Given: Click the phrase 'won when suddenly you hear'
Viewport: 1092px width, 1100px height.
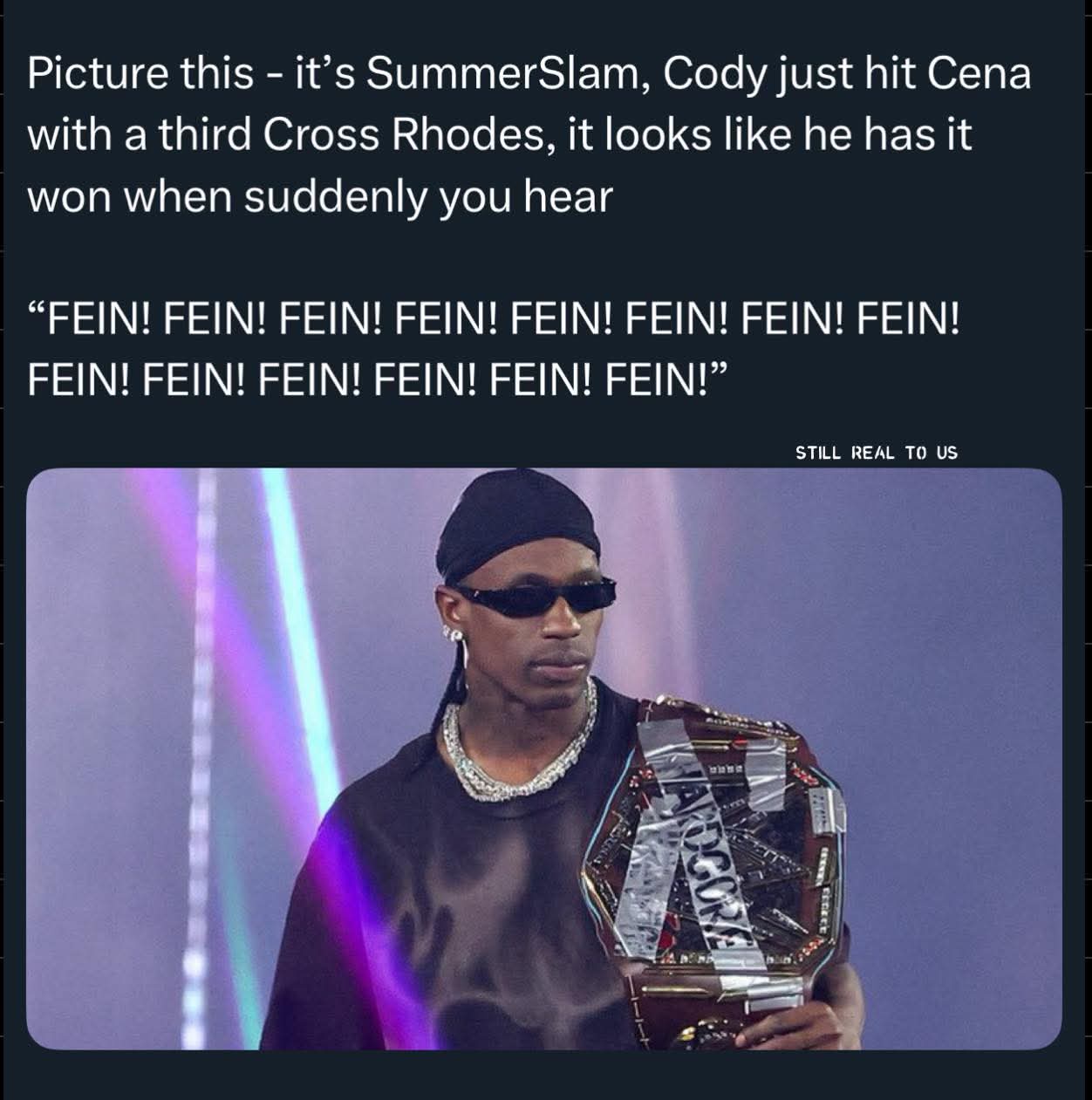Looking at the screenshot, I should [x=320, y=197].
